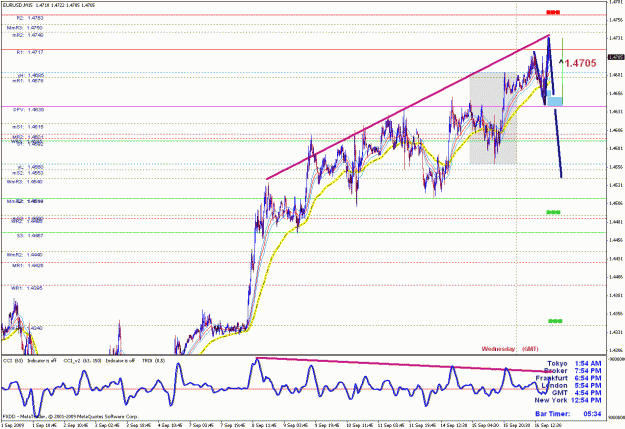Click the GMT 4:54 PM clock entry
The width and height of the screenshot is (625, 429).
coord(576,393)
